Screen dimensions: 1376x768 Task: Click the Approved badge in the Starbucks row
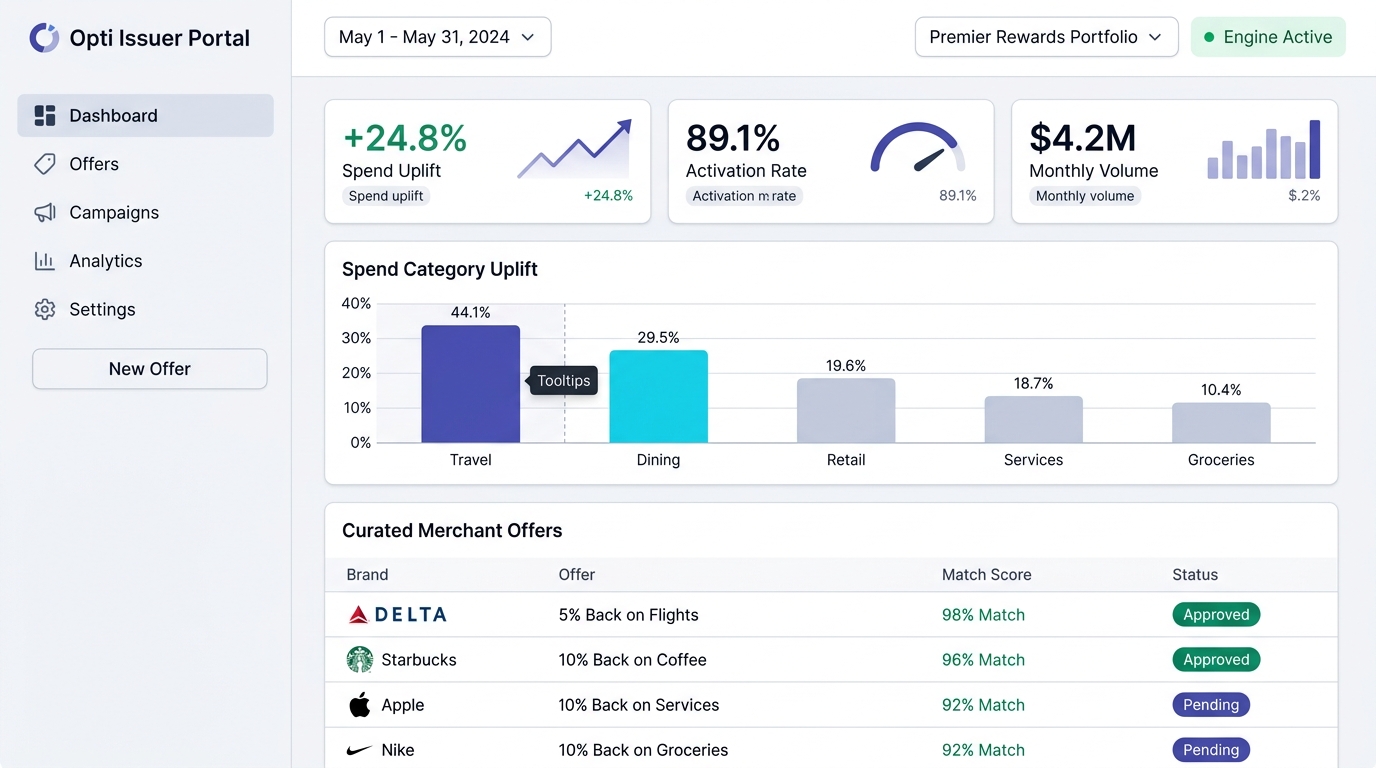pyautogui.click(x=1216, y=660)
